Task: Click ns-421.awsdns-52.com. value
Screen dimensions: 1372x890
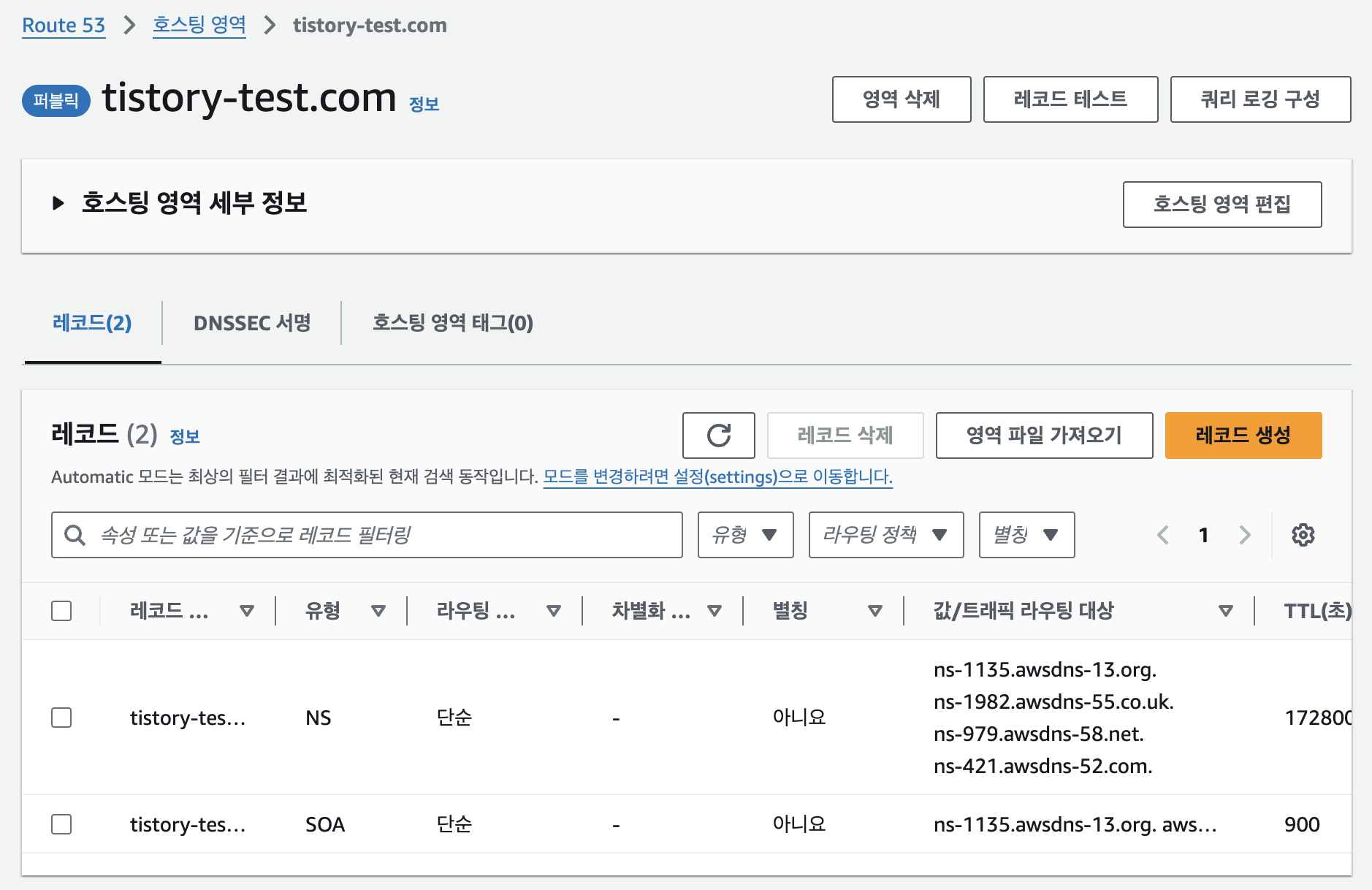Action: tap(1043, 766)
